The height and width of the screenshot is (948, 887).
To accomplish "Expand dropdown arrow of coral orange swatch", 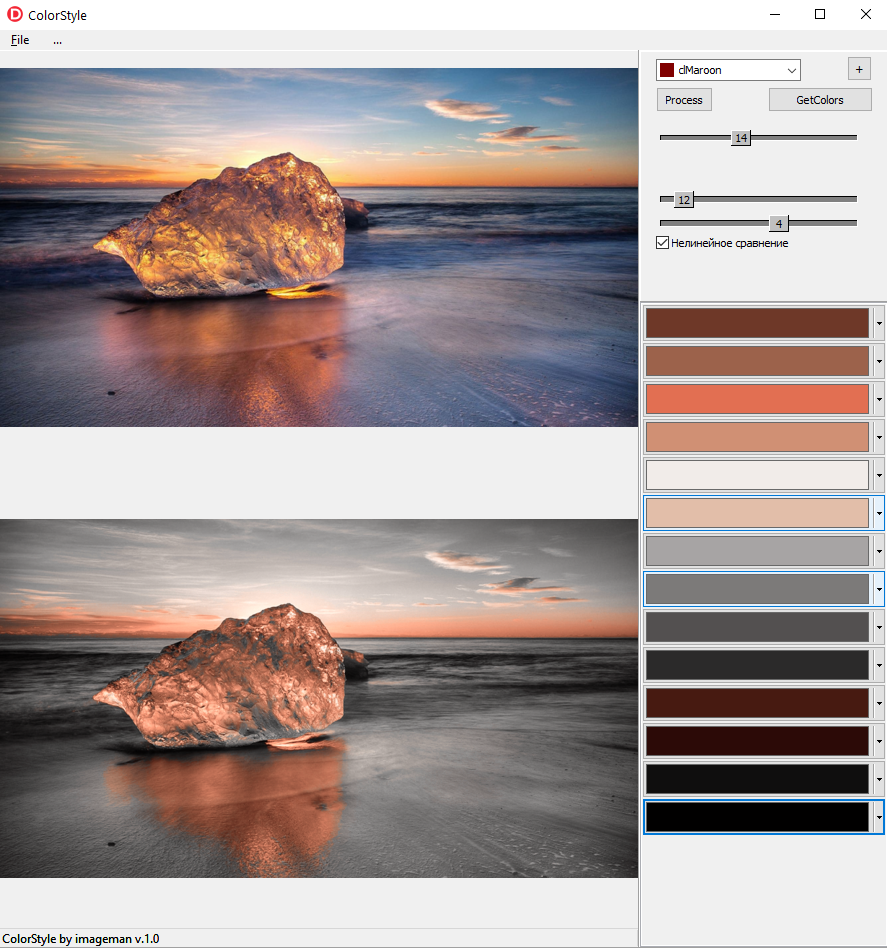I will (879, 399).
